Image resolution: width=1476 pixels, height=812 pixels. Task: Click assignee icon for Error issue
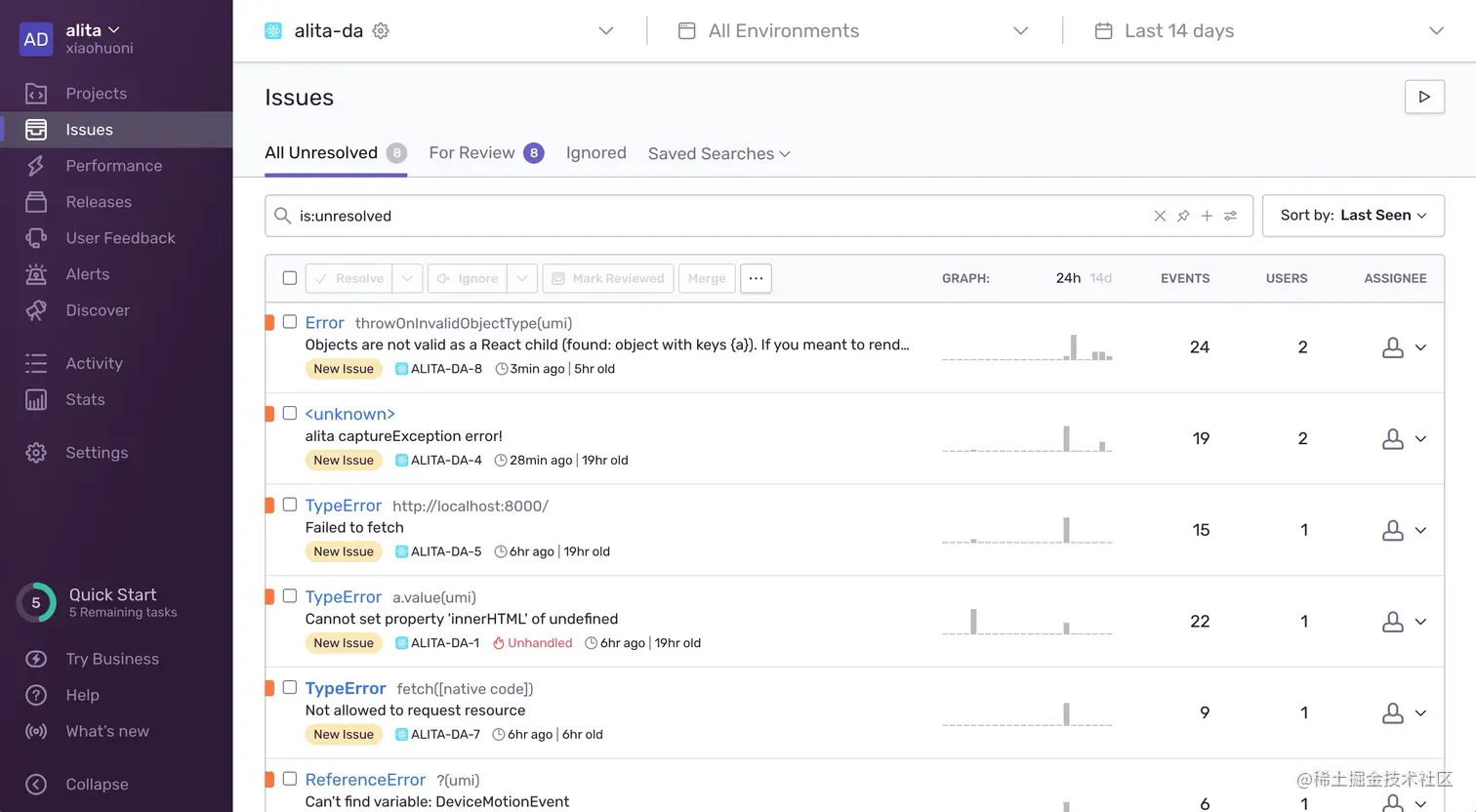pos(1393,347)
